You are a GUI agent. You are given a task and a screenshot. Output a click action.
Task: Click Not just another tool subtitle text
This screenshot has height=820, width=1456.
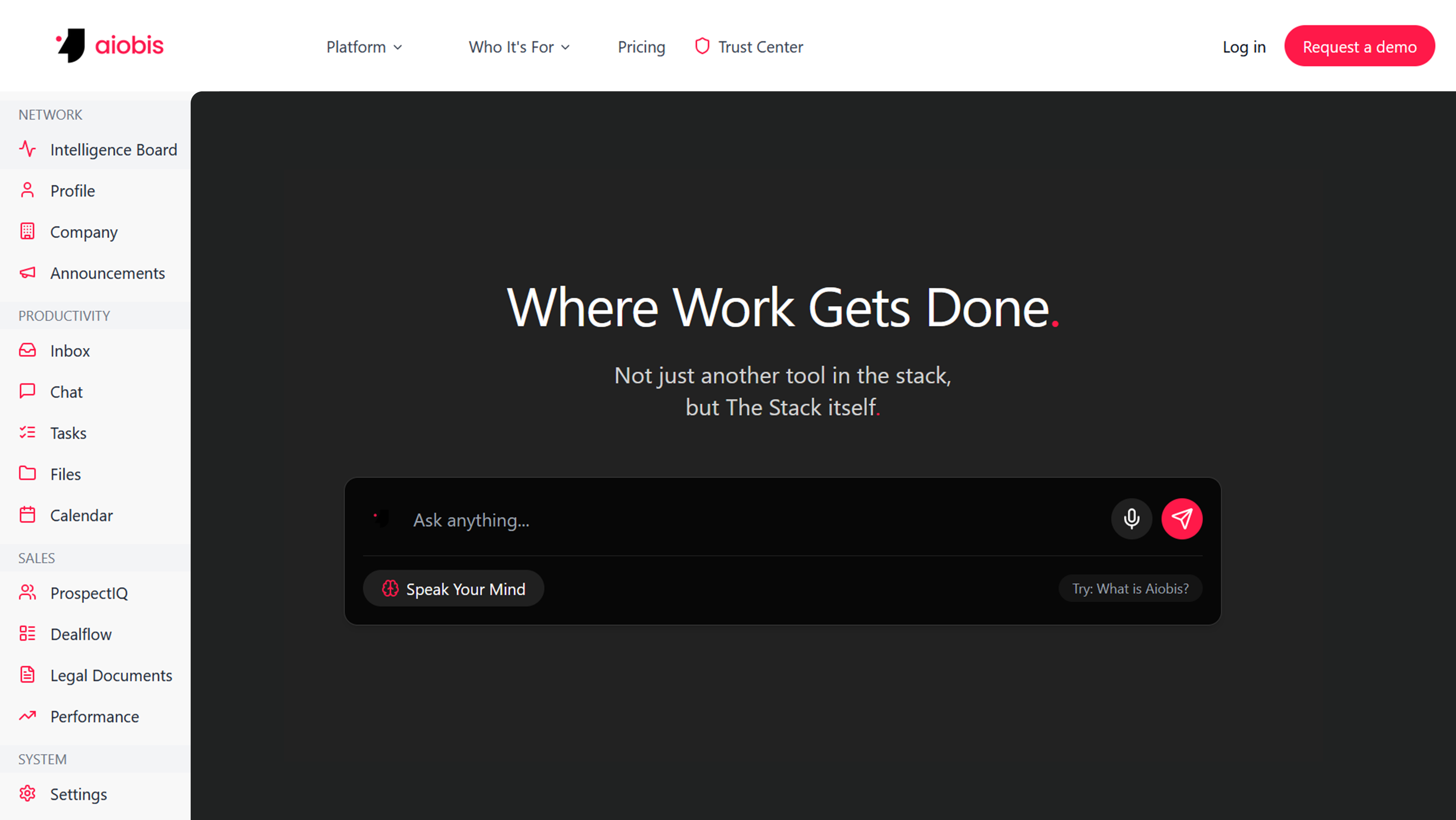783,391
